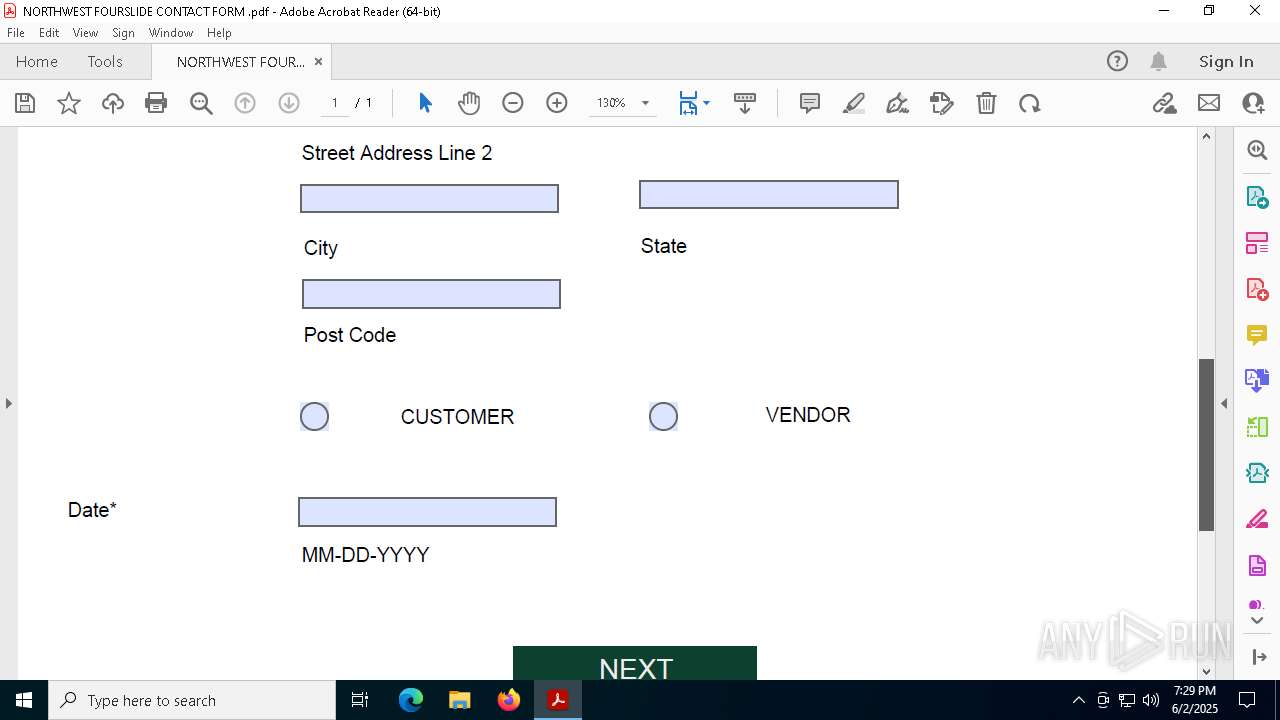Open the Sign menu
Viewport: 1280px width, 720px height.
(x=123, y=33)
